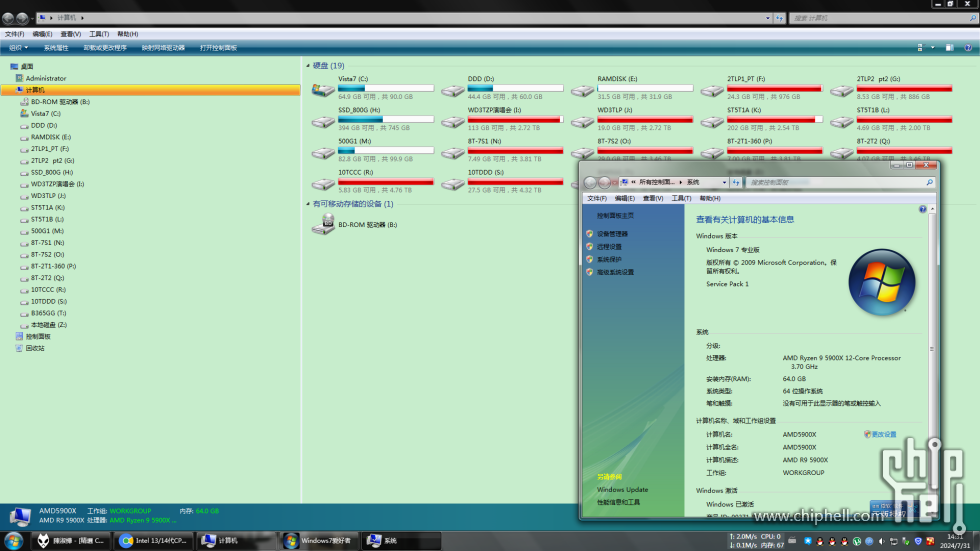Open the Tools menu in System window
The image size is (980, 551).
coord(681,198)
